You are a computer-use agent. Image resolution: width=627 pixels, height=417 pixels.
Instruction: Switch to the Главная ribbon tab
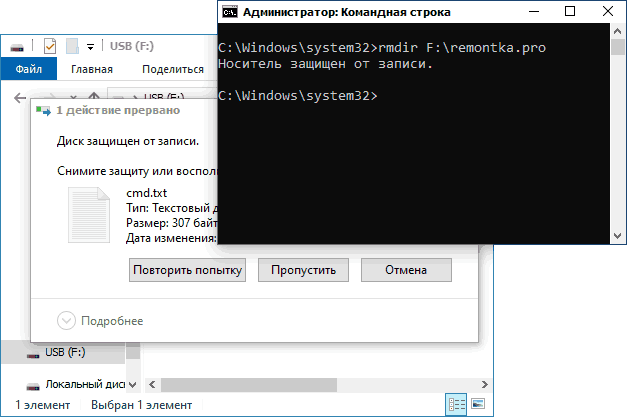tap(92, 69)
